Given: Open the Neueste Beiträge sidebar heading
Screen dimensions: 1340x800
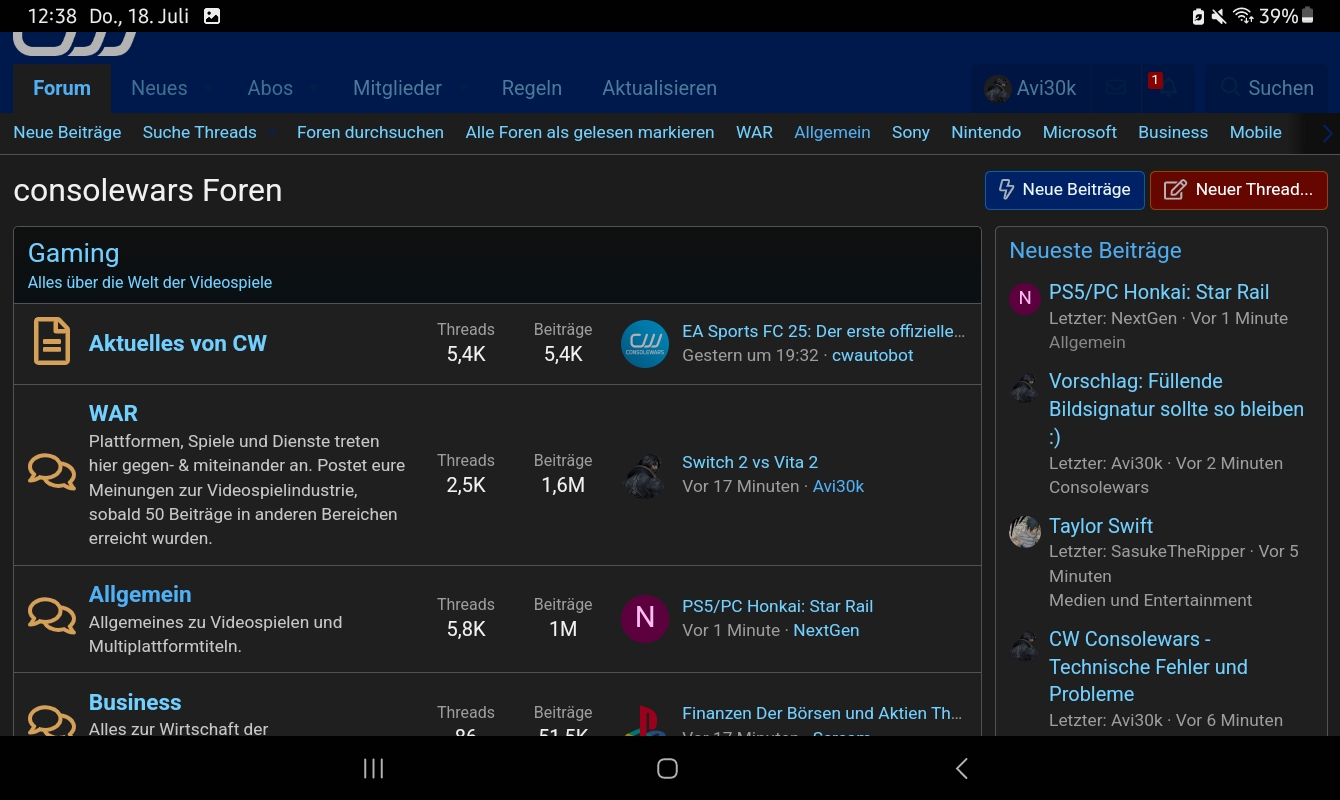Looking at the screenshot, I should 1095,250.
